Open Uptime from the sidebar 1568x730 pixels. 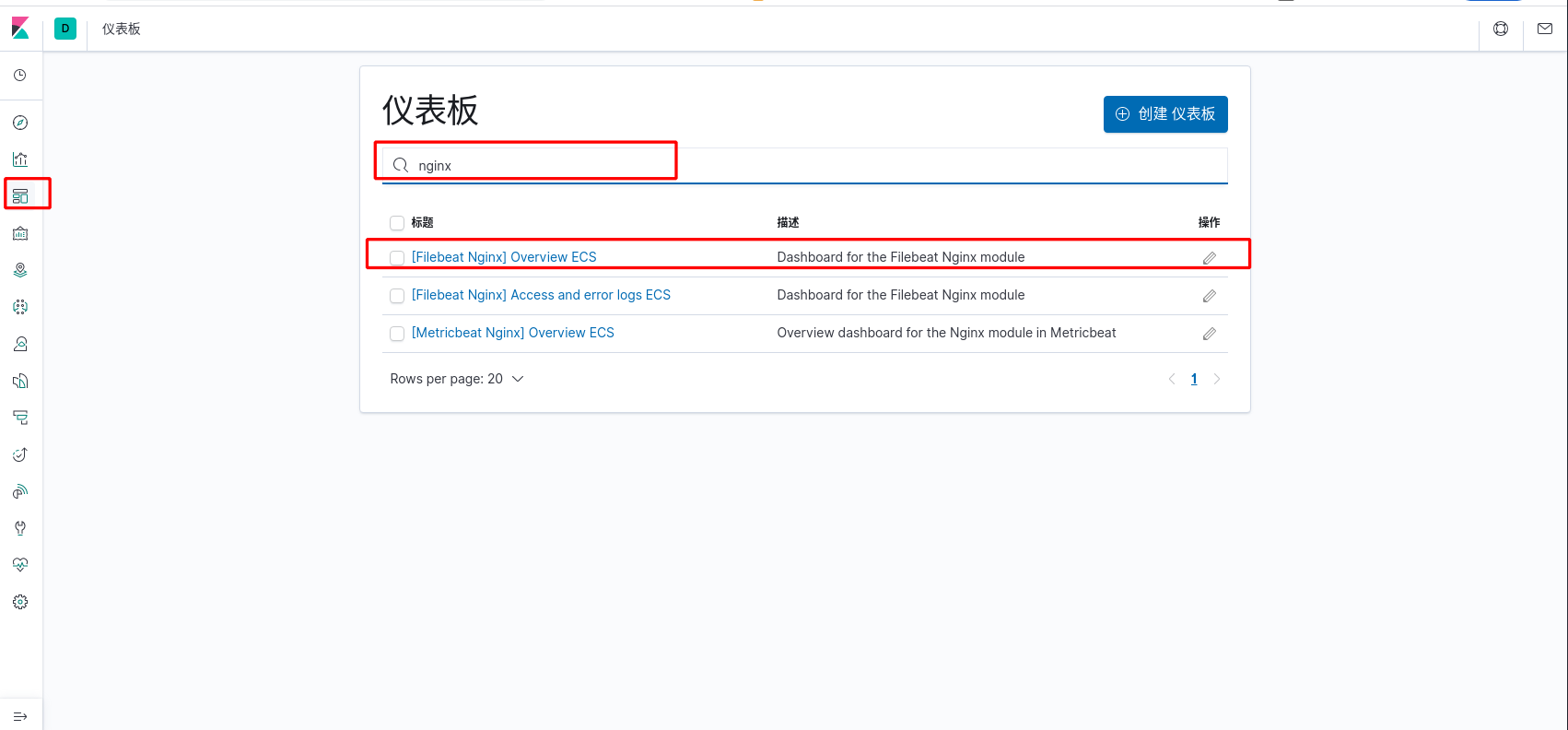pos(20,454)
